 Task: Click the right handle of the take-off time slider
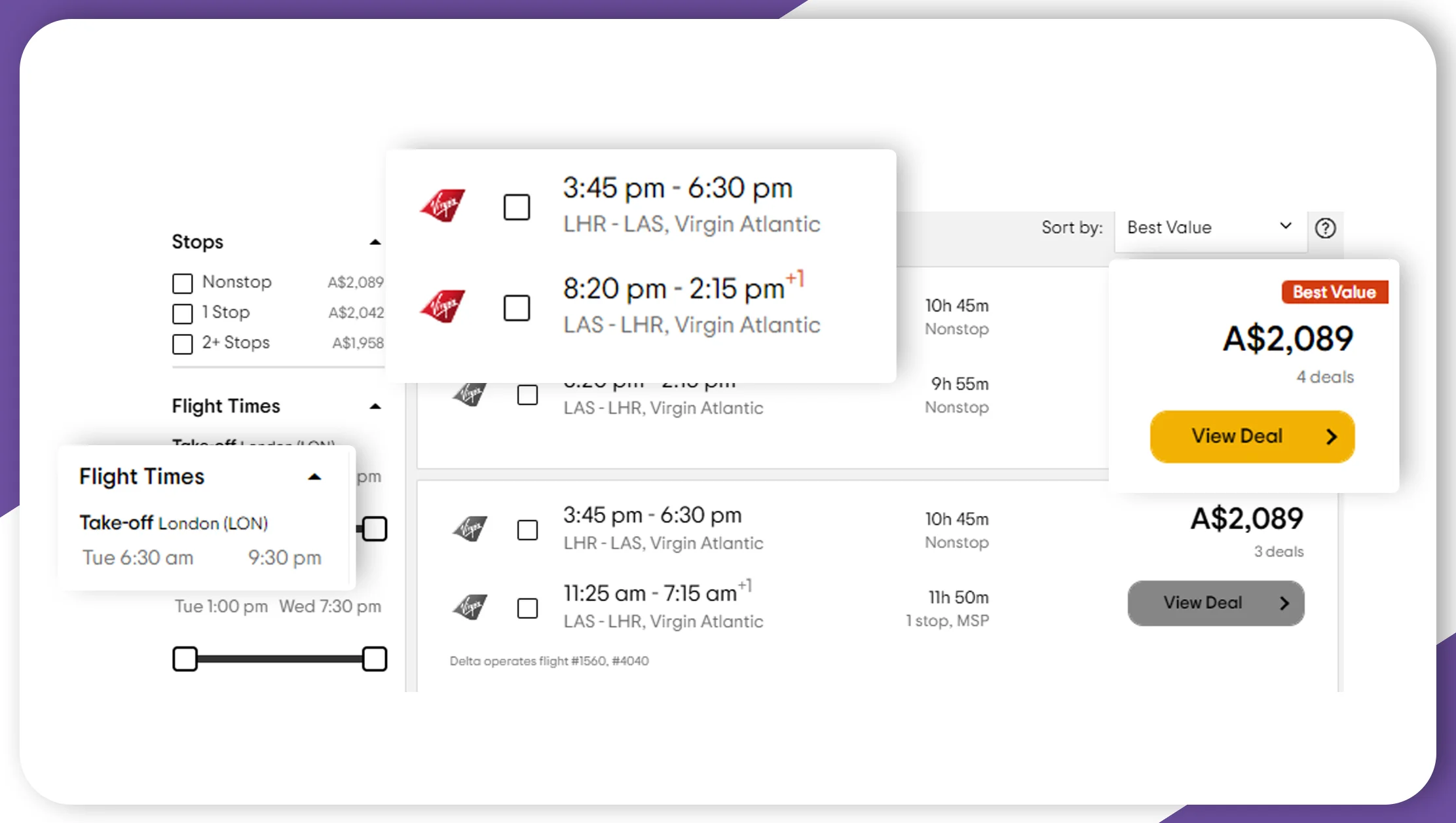coord(374,528)
